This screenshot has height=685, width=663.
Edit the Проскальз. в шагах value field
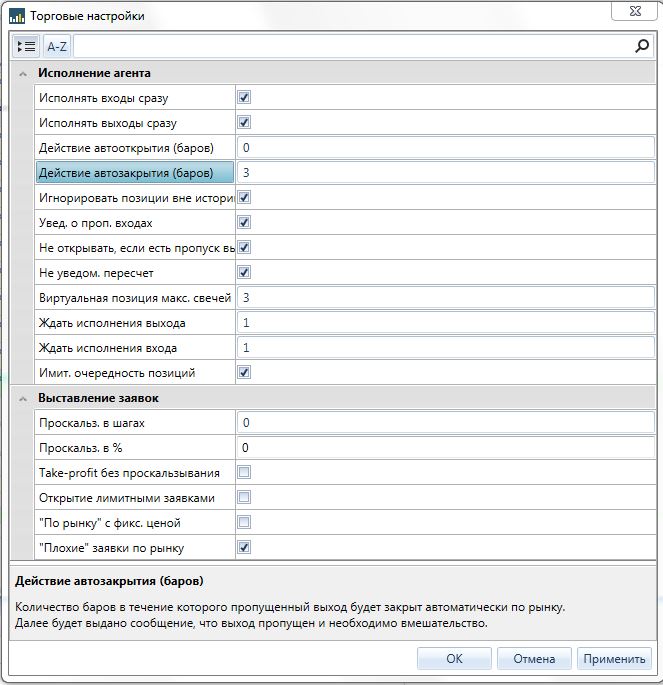tap(445, 423)
